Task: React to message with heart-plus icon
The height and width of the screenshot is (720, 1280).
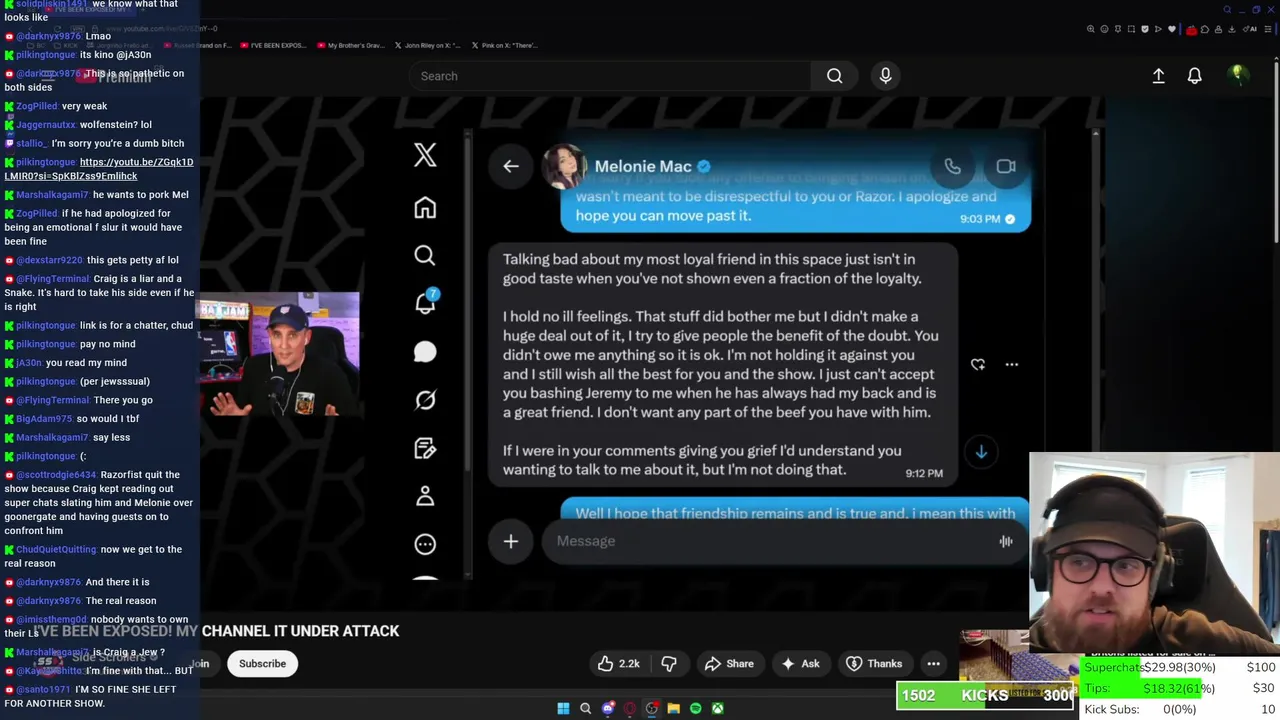Action: pyautogui.click(x=978, y=365)
